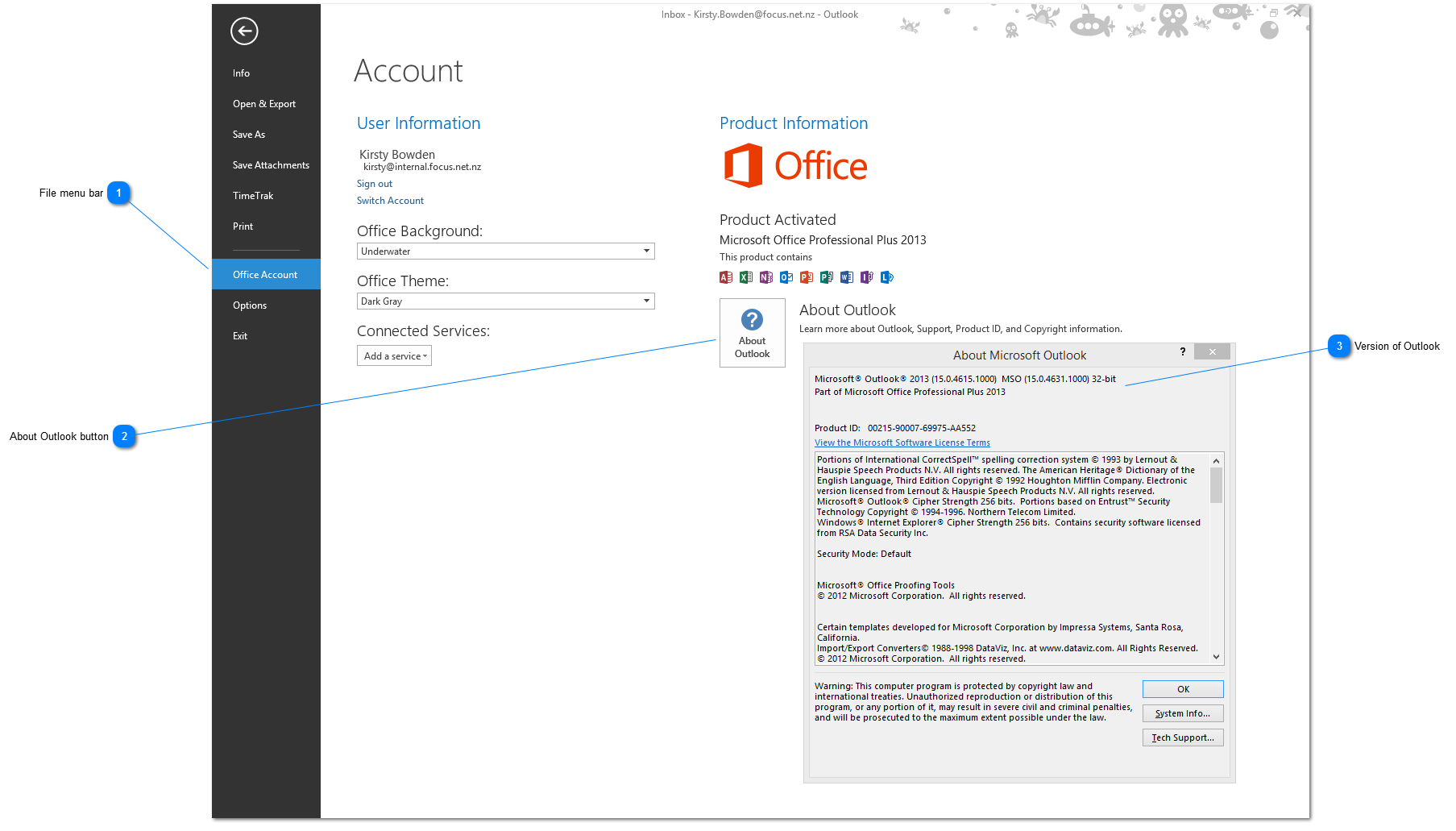Viewport: 1456px width, 831px height.
Task: Click the PowerPoint product icon
Action: coord(807,277)
